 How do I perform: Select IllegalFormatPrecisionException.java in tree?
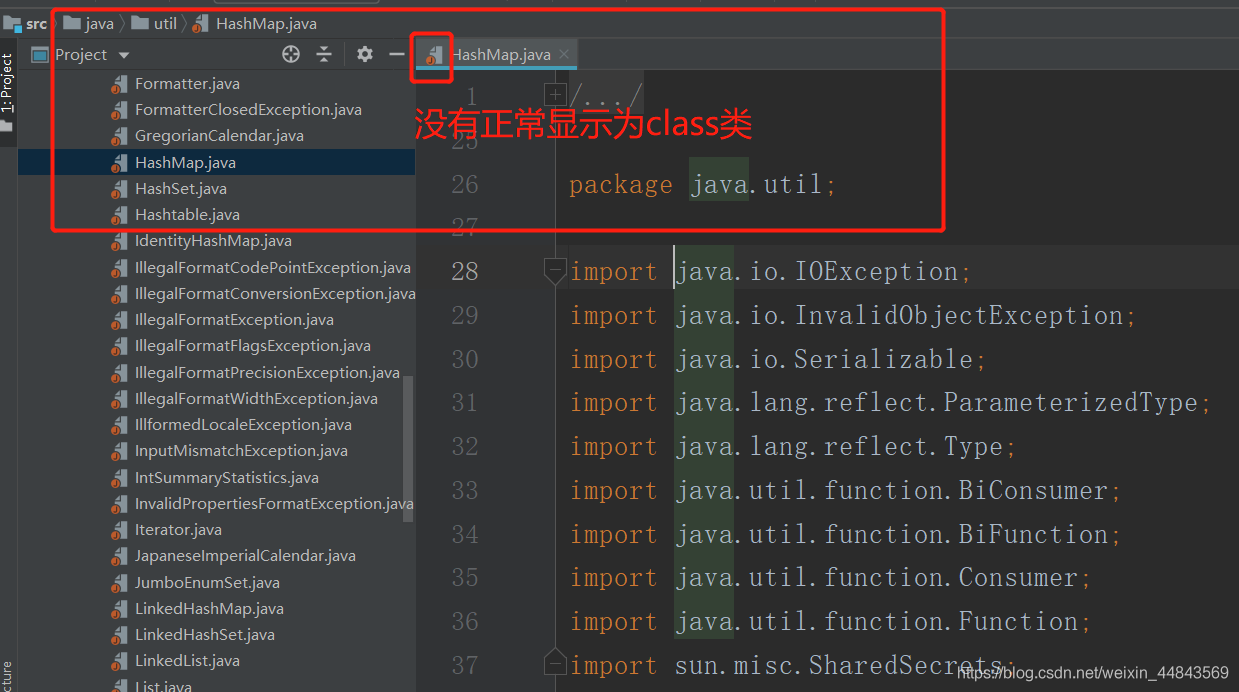coord(267,373)
